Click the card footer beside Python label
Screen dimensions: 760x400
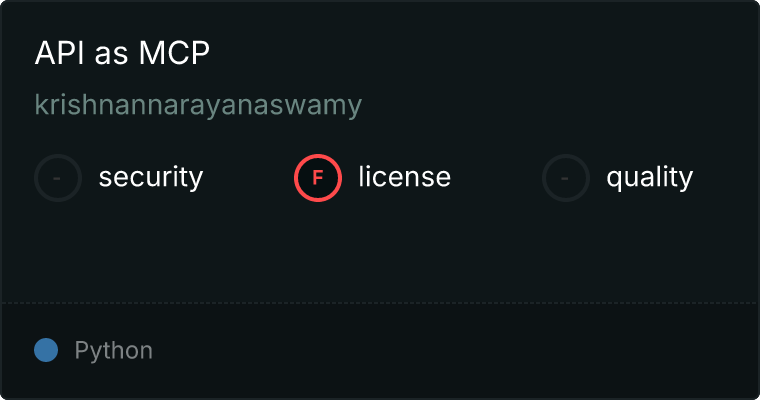click(436, 351)
